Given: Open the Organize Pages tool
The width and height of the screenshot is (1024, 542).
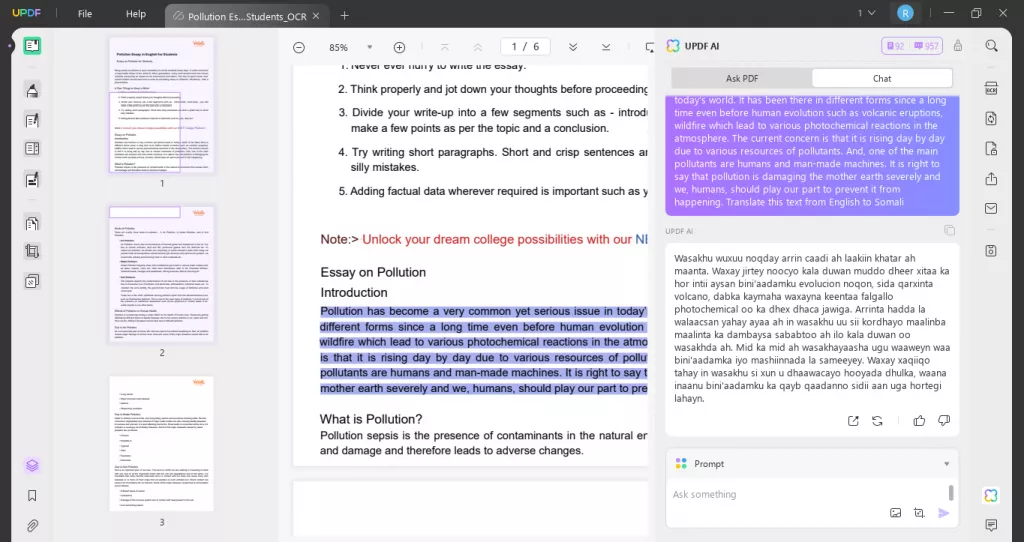Looking at the screenshot, I should point(32,149).
